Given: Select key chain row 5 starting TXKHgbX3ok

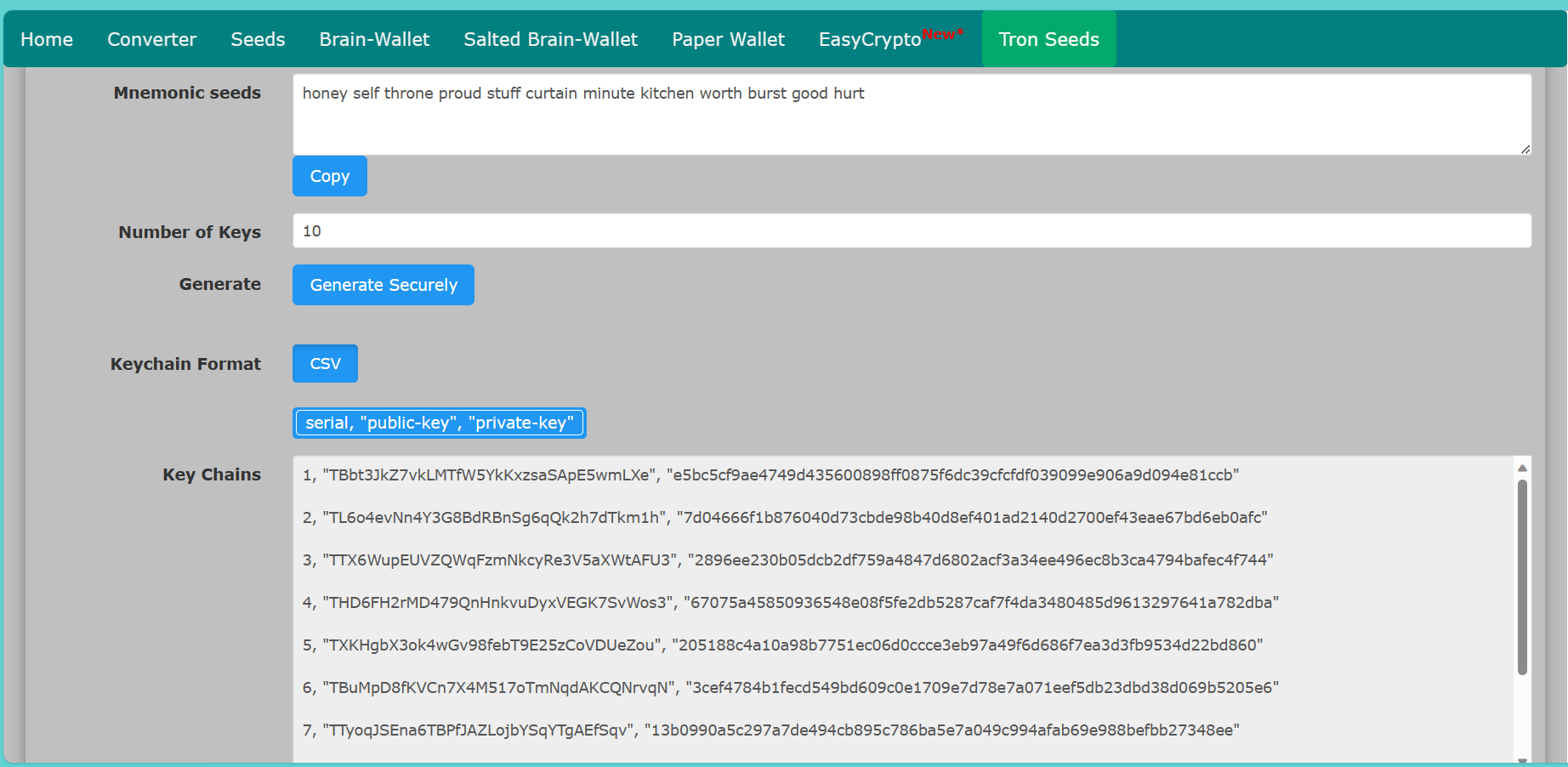Looking at the screenshot, I should pyautogui.click(x=782, y=645).
